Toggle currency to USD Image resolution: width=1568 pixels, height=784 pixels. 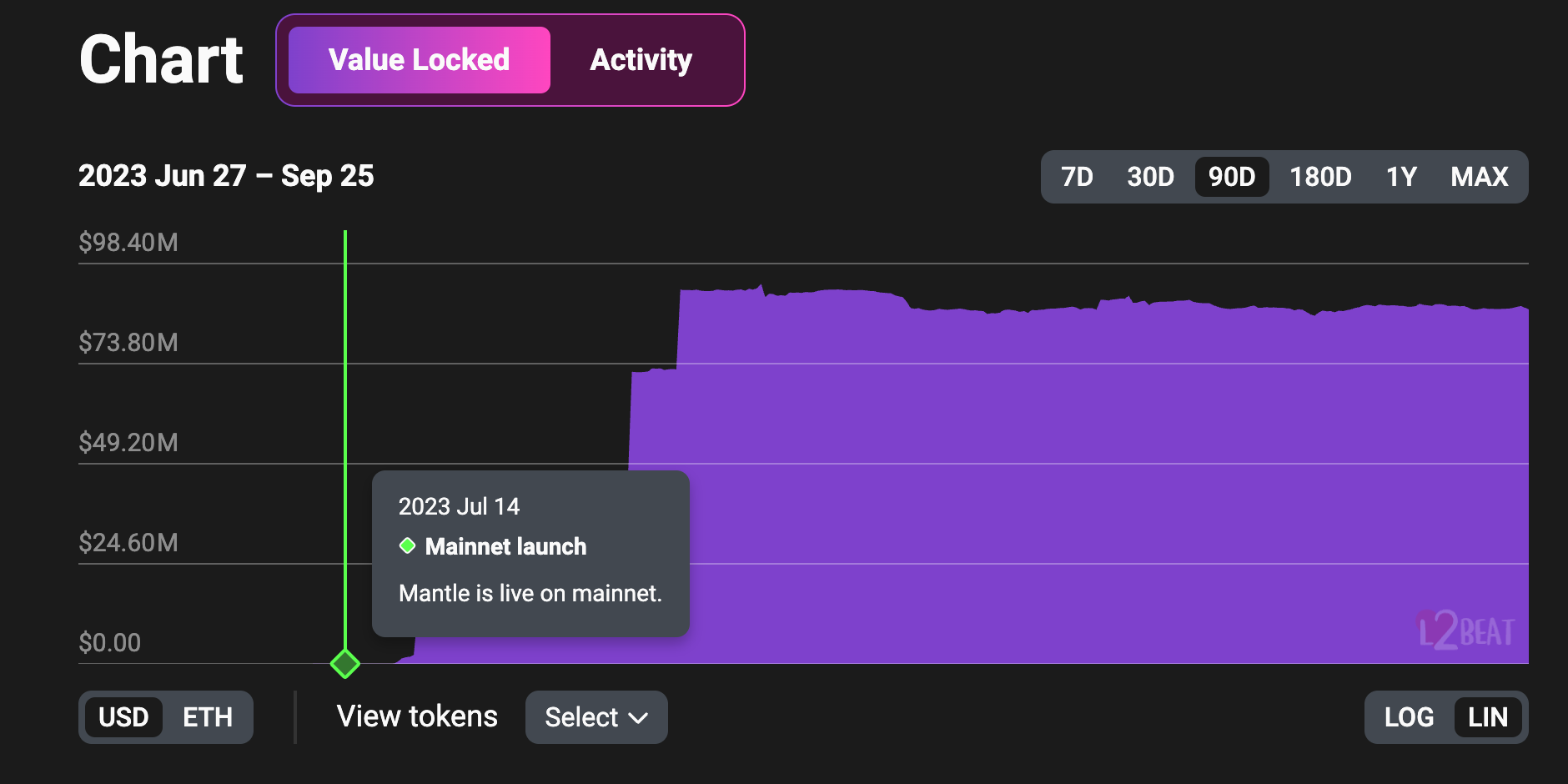tap(123, 717)
